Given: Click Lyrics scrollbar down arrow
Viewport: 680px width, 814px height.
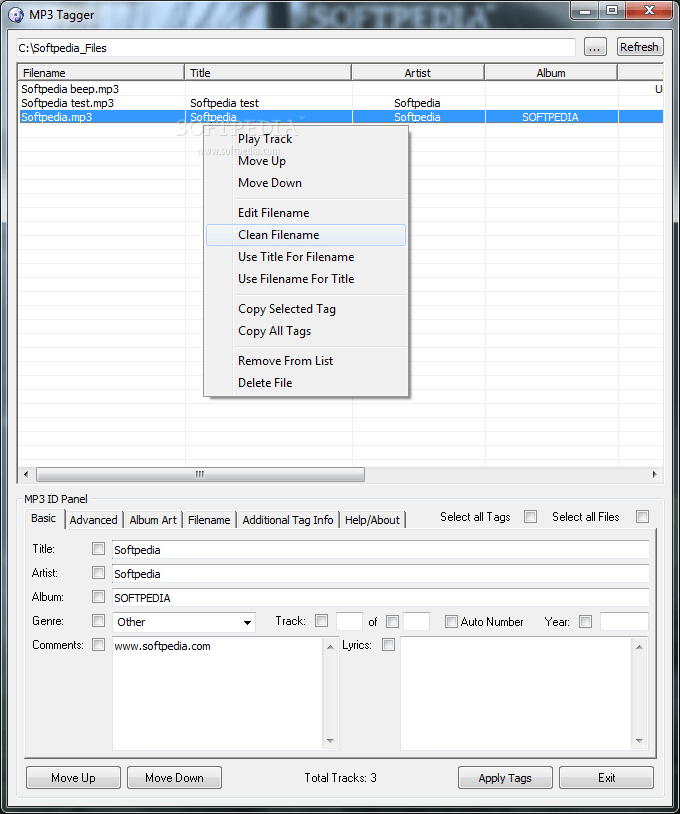Looking at the screenshot, I should 640,741.
